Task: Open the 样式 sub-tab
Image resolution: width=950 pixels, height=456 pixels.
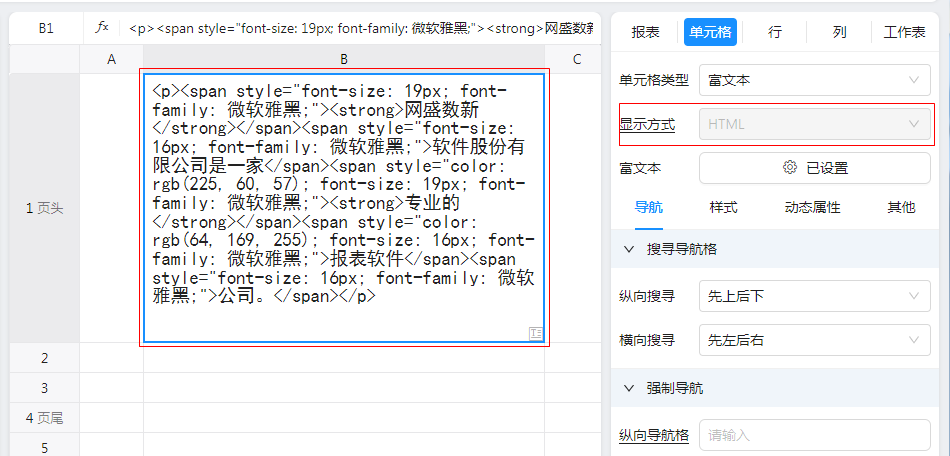Action: [723, 208]
